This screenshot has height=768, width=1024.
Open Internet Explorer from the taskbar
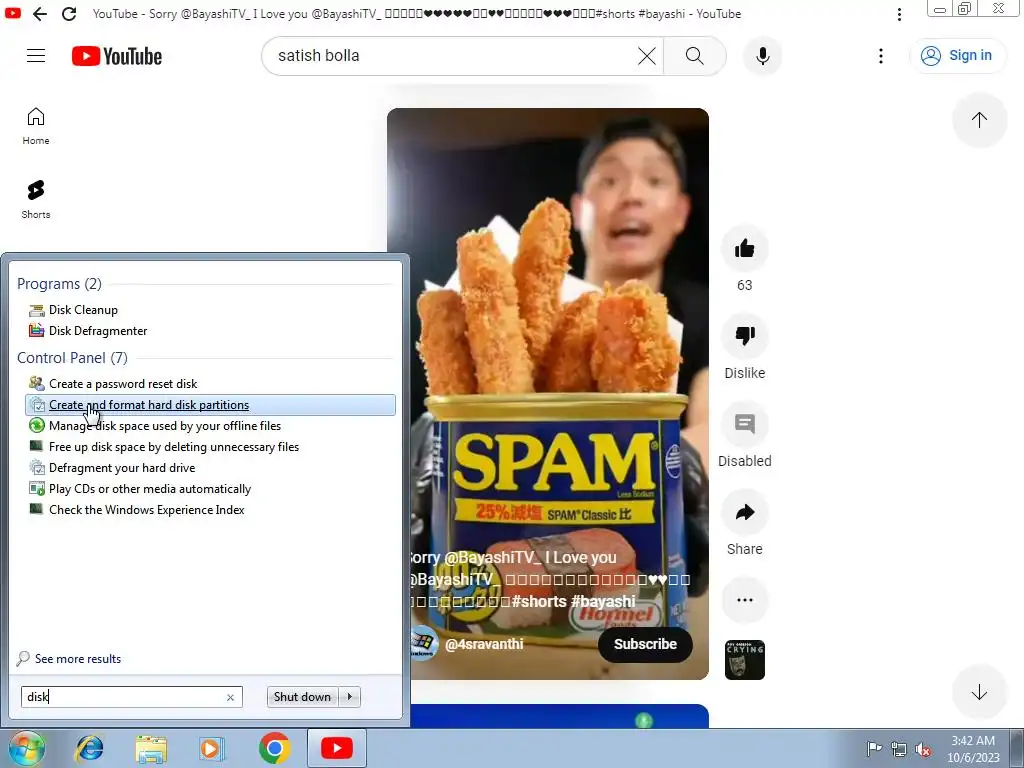click(x=89, y=748)
